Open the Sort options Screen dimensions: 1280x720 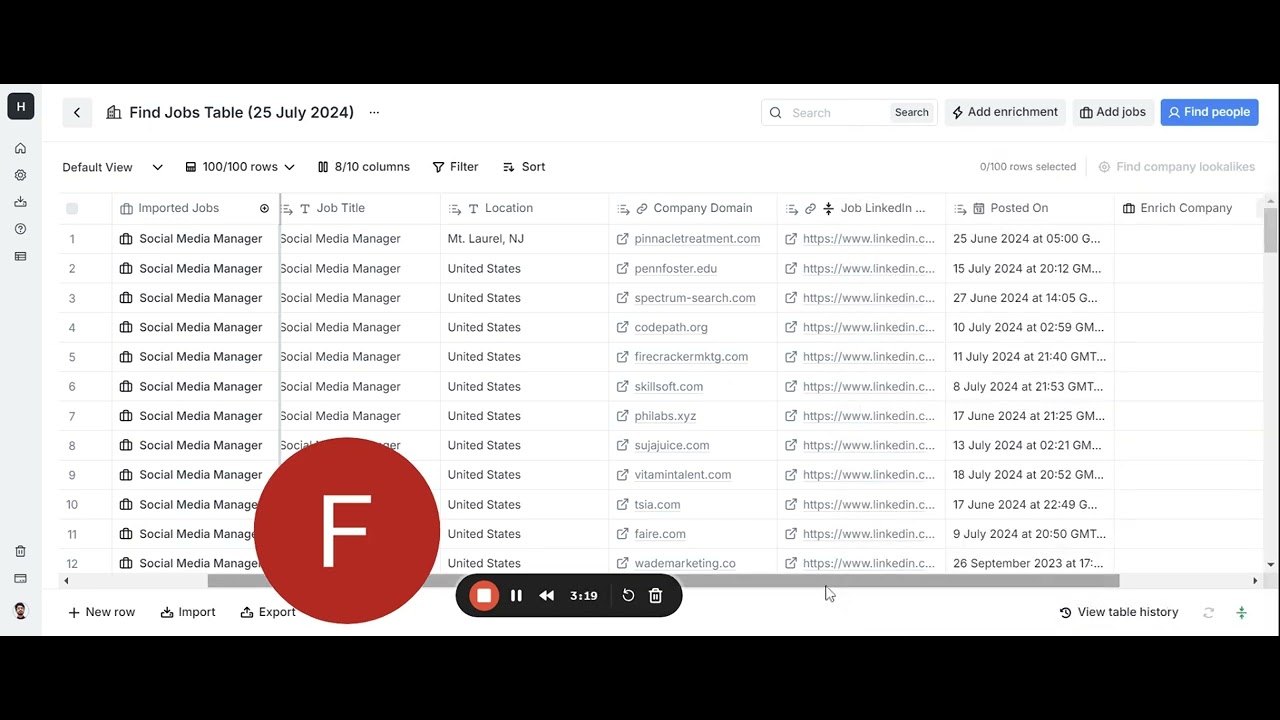pyautogui.click(x=524, y=167)
